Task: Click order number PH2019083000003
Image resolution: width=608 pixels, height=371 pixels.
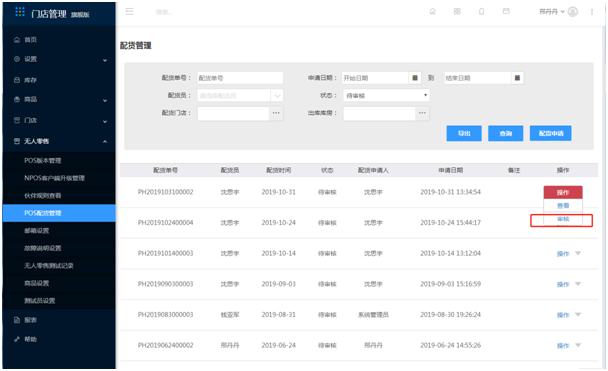Action: click(x=166, y=314)
